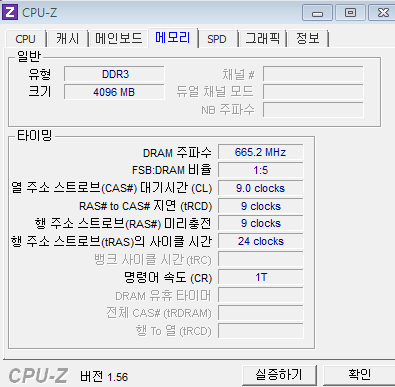Click the 명령어 속도 (CR) label

point(168,278)
